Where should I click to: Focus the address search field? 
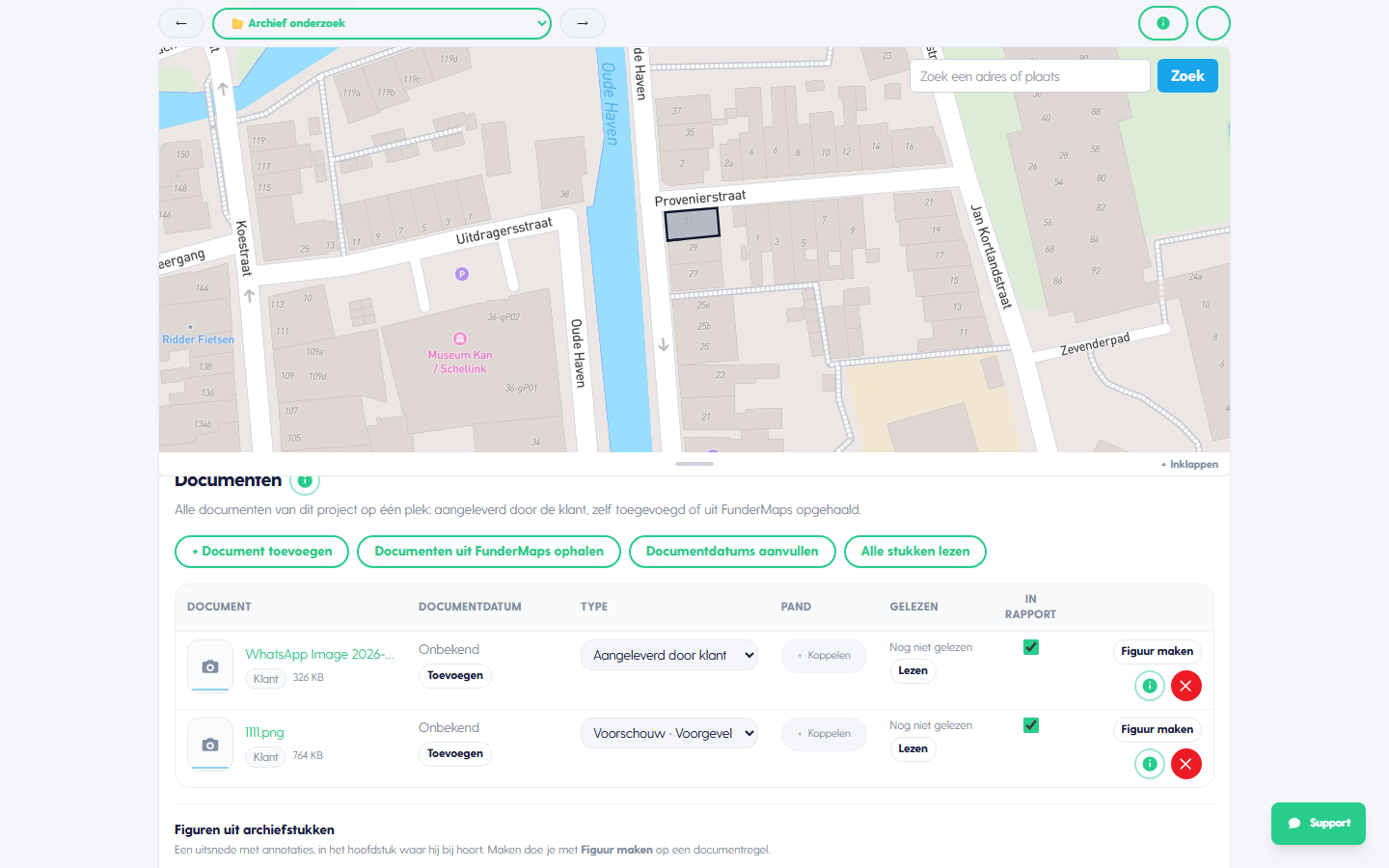[1030, 76]
